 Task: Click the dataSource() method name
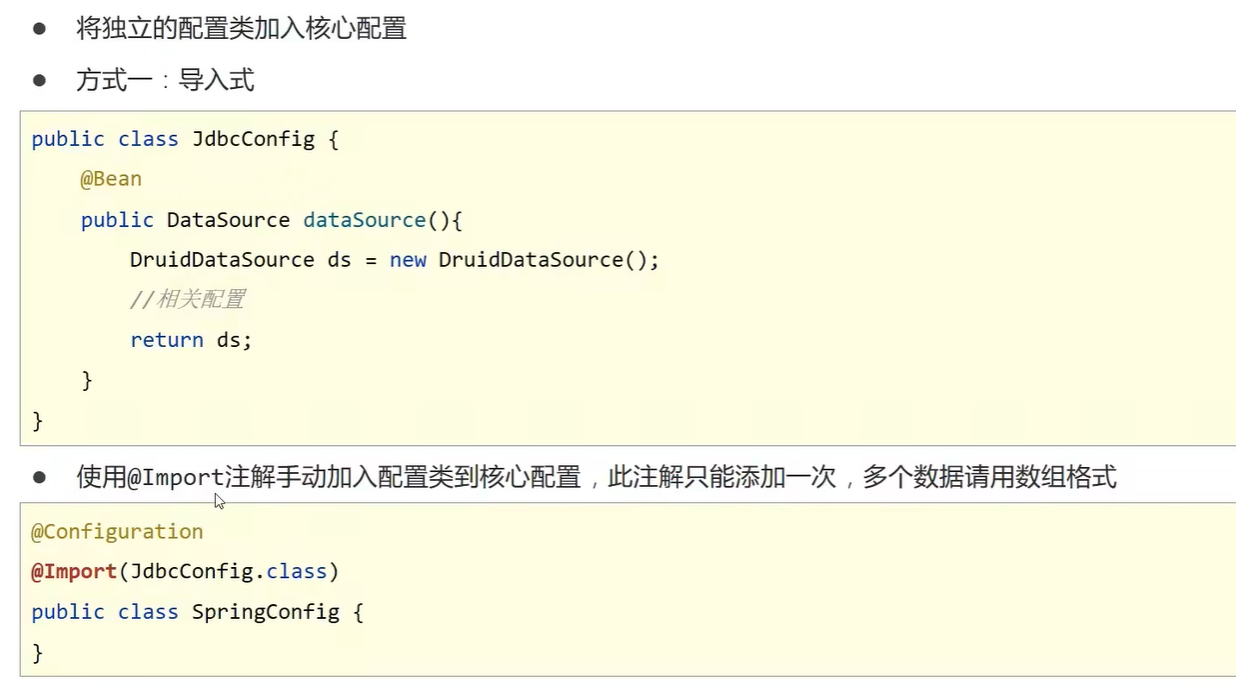coord(377,220)
